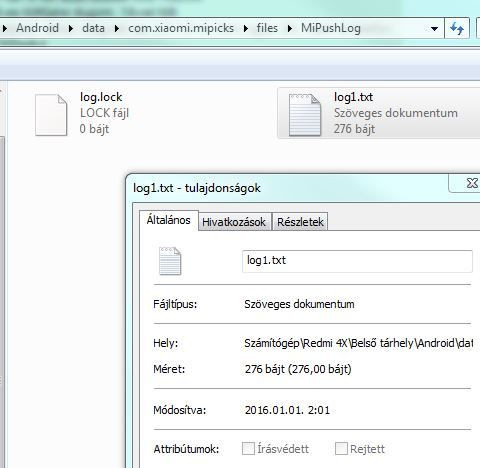Click the modified date 2016.01.01. 2:01
This screenshot has height=468, width=480.
[x=287, y=410]
